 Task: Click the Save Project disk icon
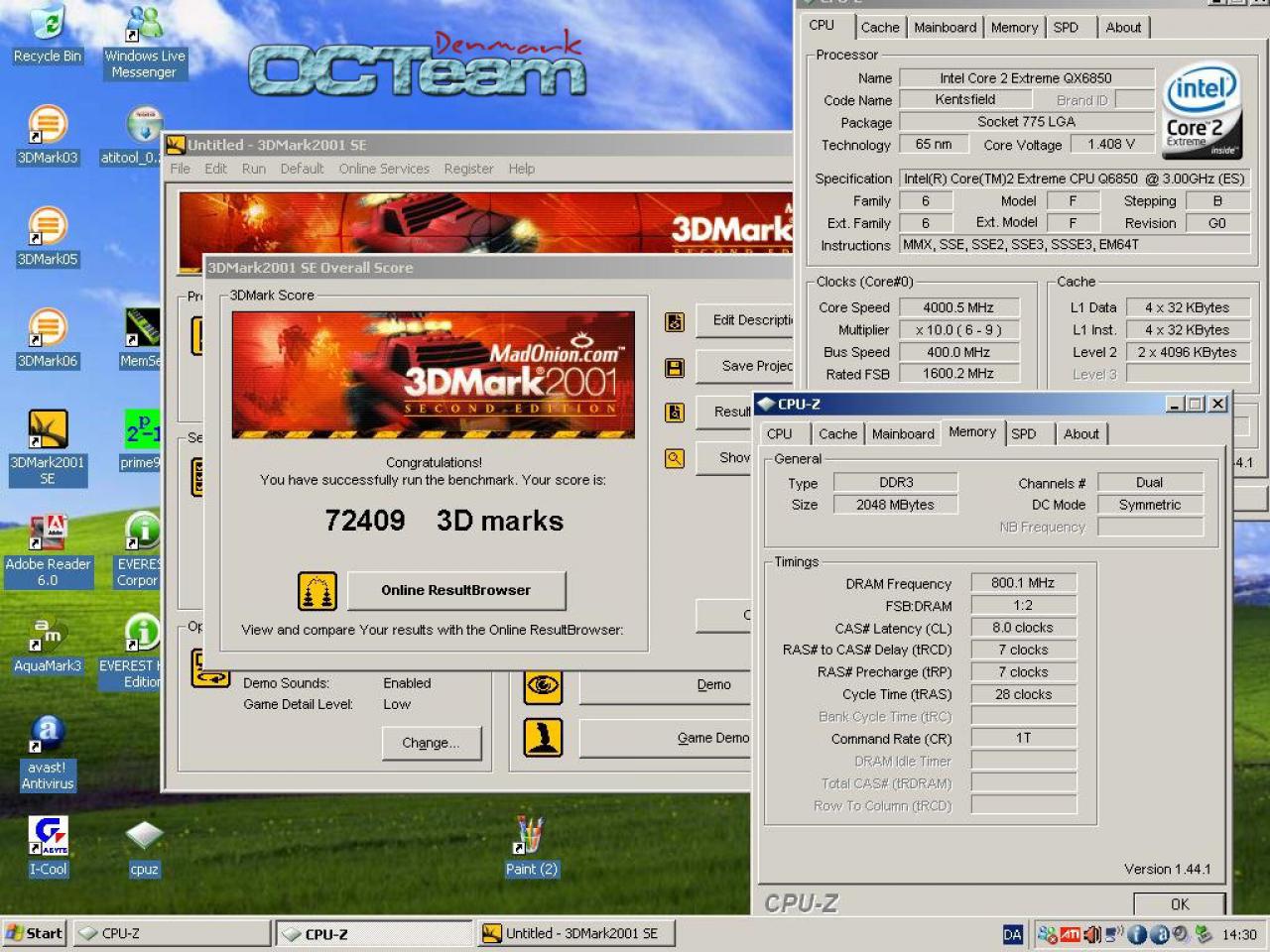click(x=675, y=368)
